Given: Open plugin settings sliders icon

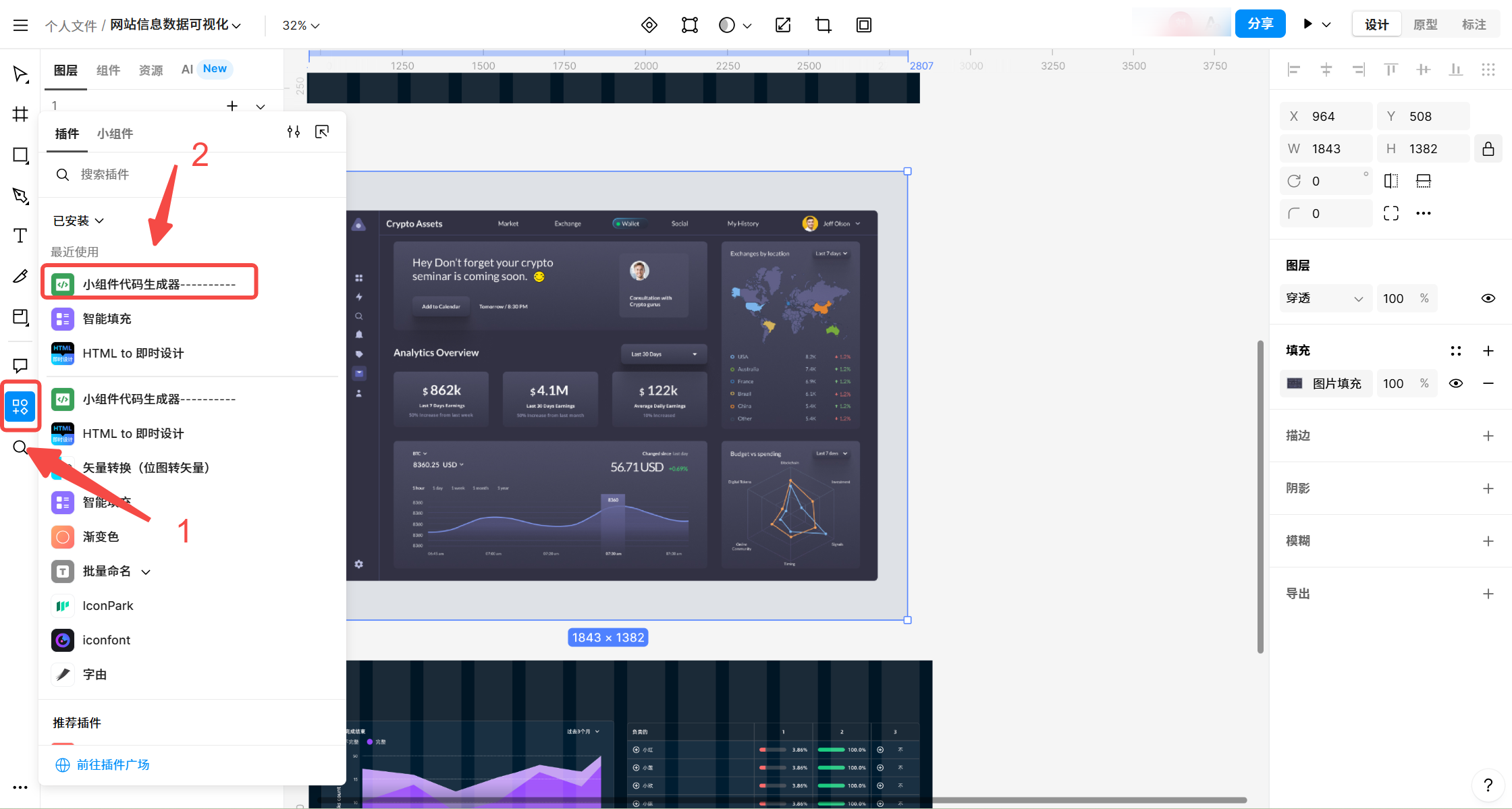Looking at the screenshot, I should pyautogui.click(x=294, y=132).
